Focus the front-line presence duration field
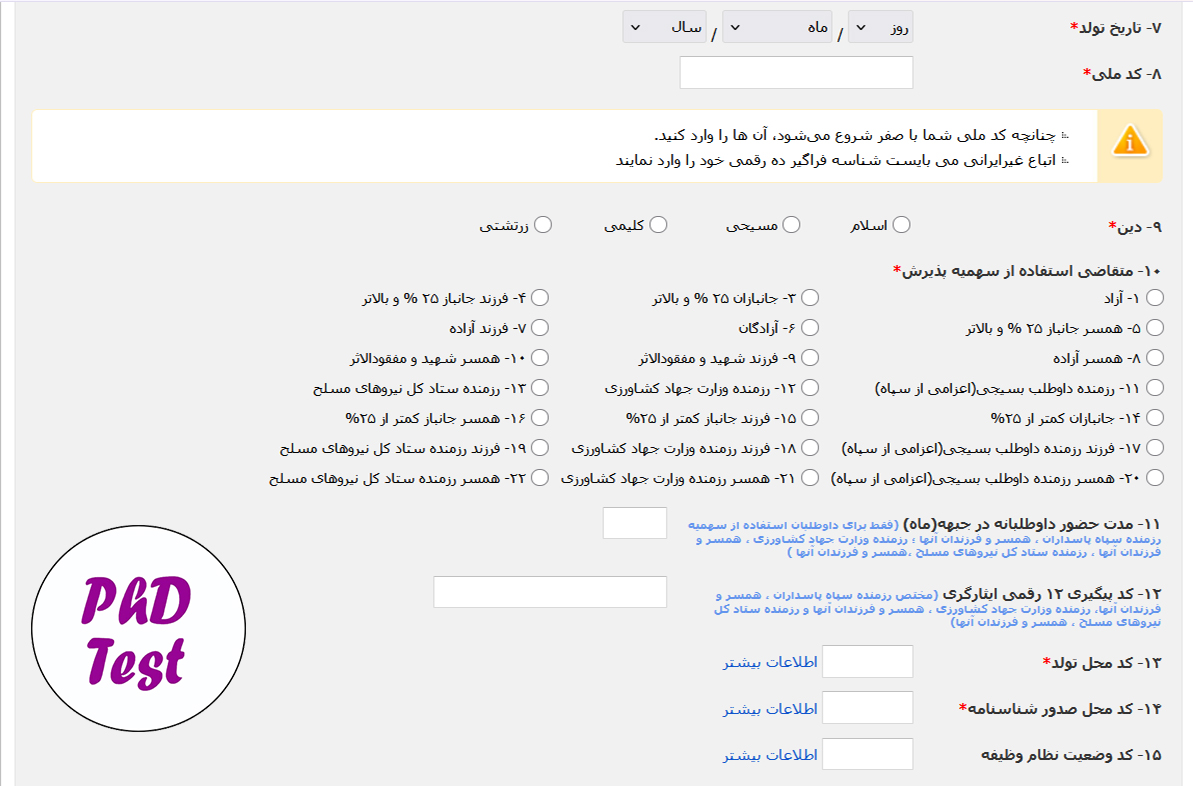This screenshot has width=1193, height=786. click(635, 523)
